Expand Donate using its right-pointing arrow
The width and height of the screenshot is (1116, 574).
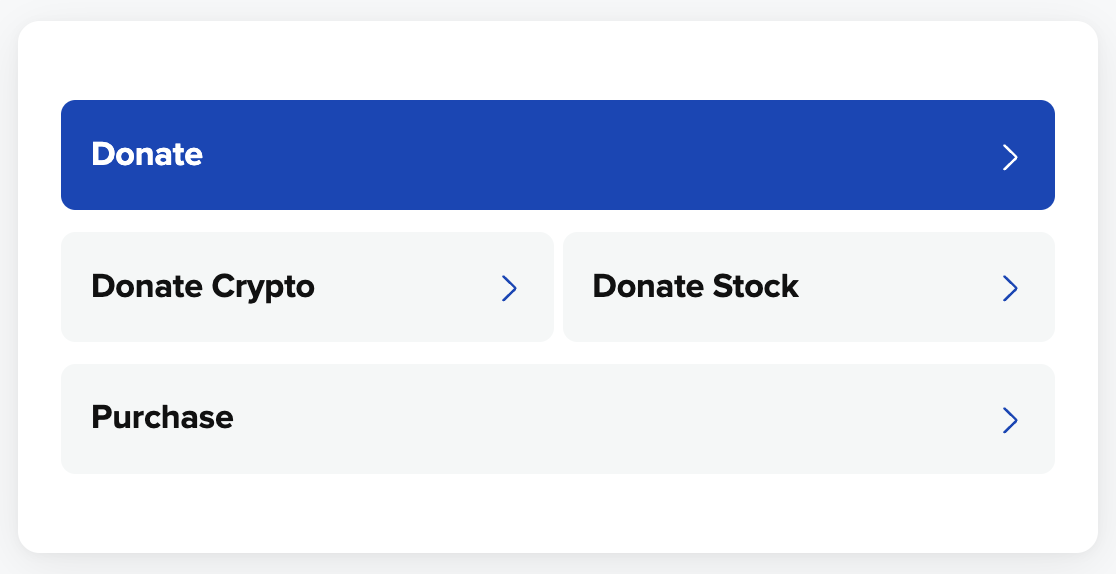pyautogui.click(x=1010, y=157)
